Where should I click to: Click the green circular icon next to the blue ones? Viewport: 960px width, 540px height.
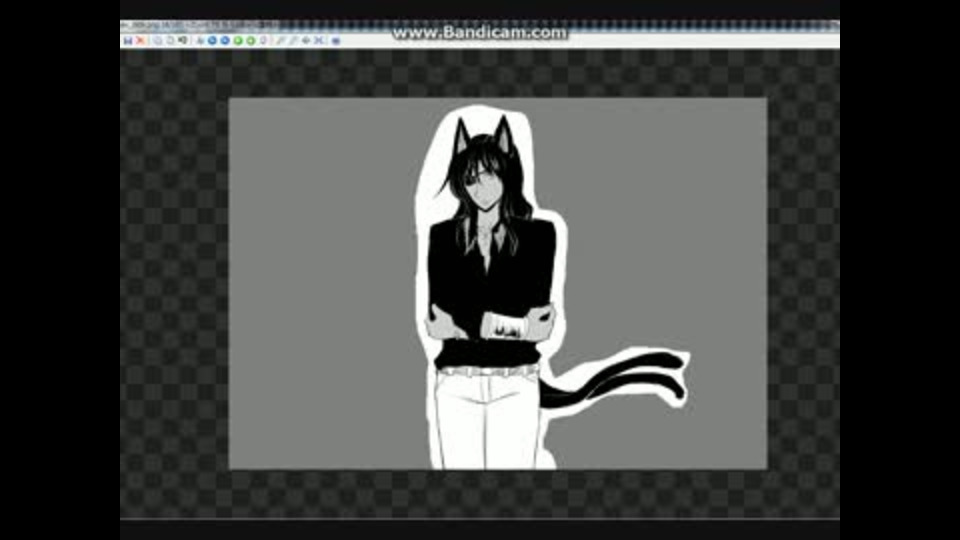(238, 40)
